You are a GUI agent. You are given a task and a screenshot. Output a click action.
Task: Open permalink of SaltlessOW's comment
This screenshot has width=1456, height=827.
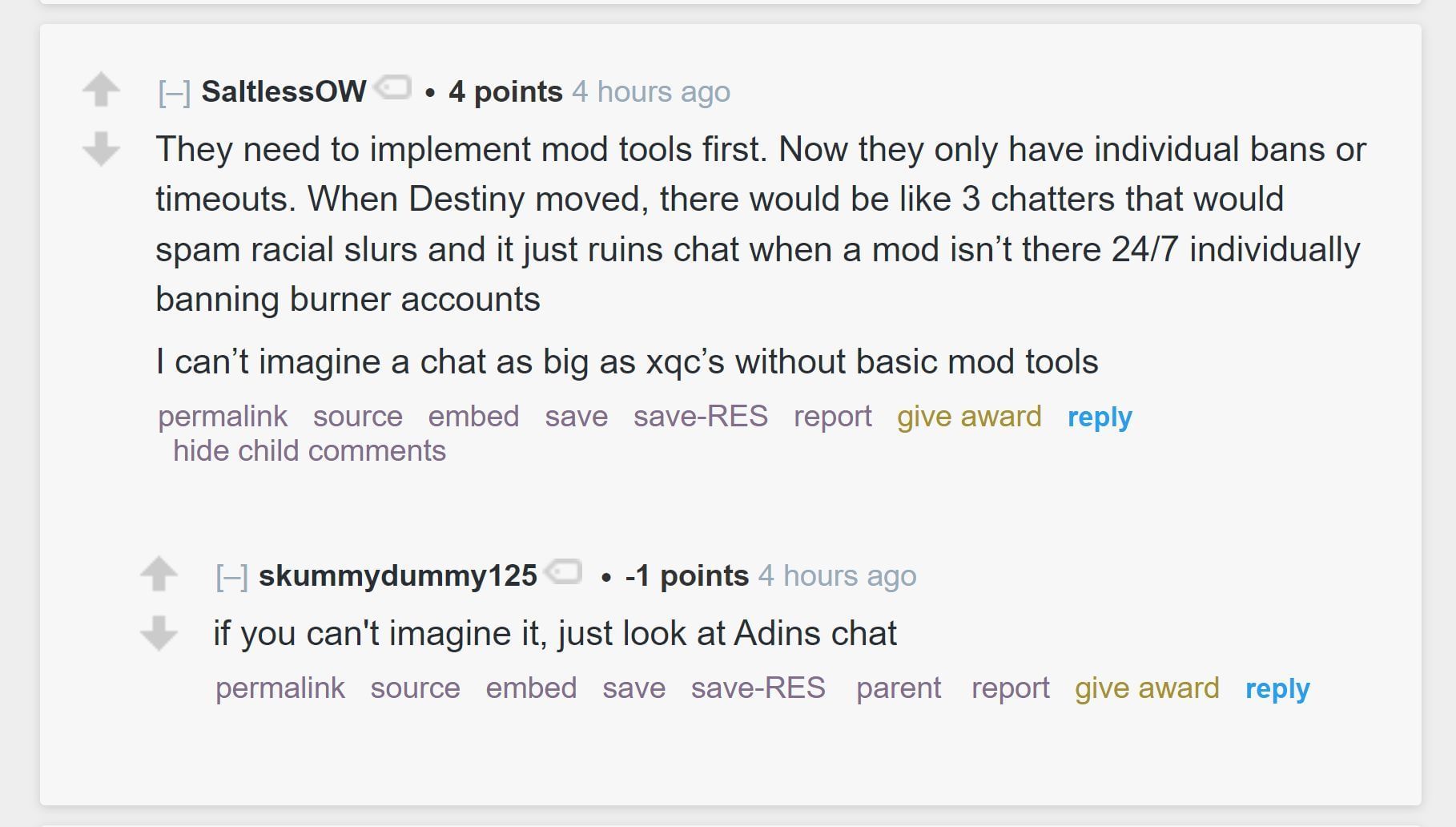point(223,417)
